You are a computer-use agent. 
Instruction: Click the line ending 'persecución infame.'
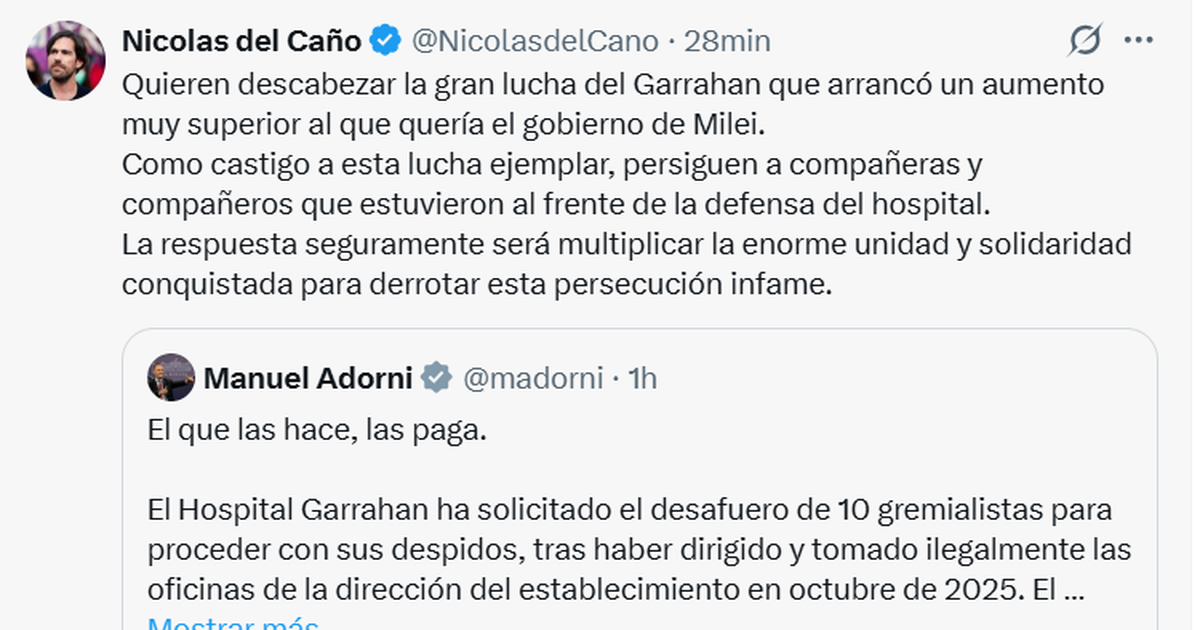point(476,285)
